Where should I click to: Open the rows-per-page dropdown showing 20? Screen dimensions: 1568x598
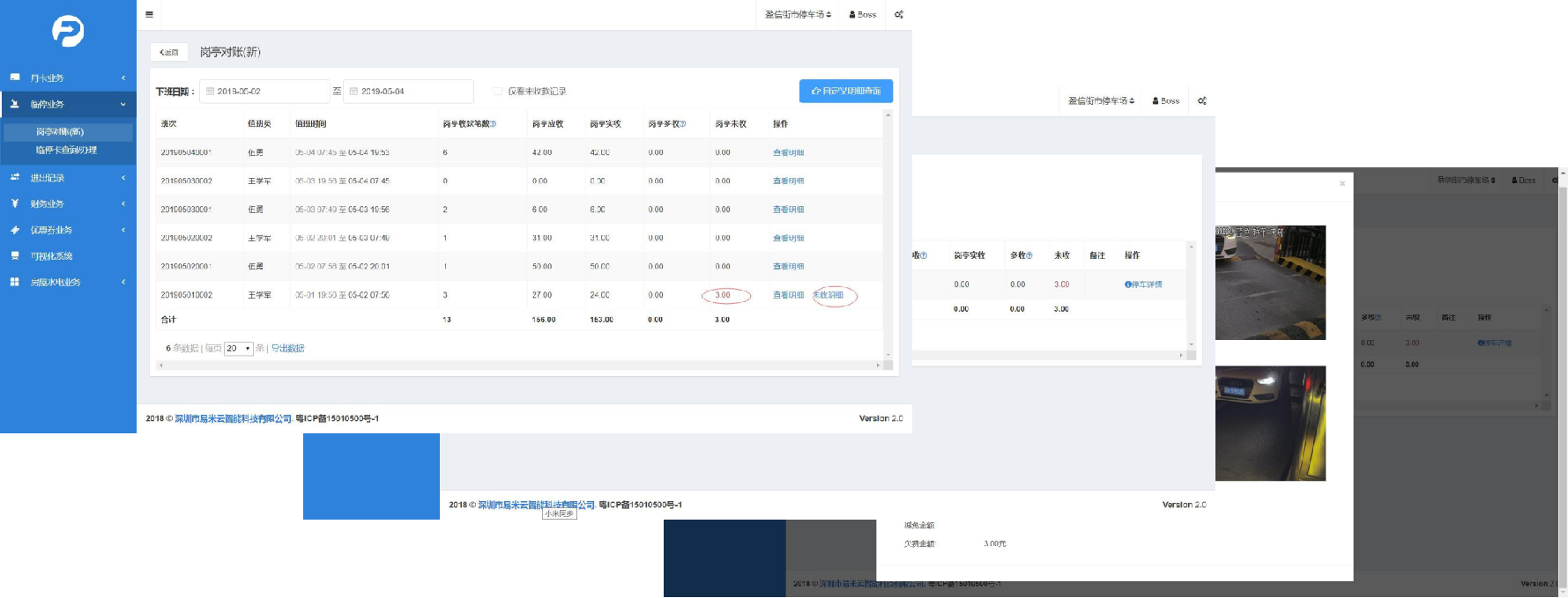[x=239, y=349]
